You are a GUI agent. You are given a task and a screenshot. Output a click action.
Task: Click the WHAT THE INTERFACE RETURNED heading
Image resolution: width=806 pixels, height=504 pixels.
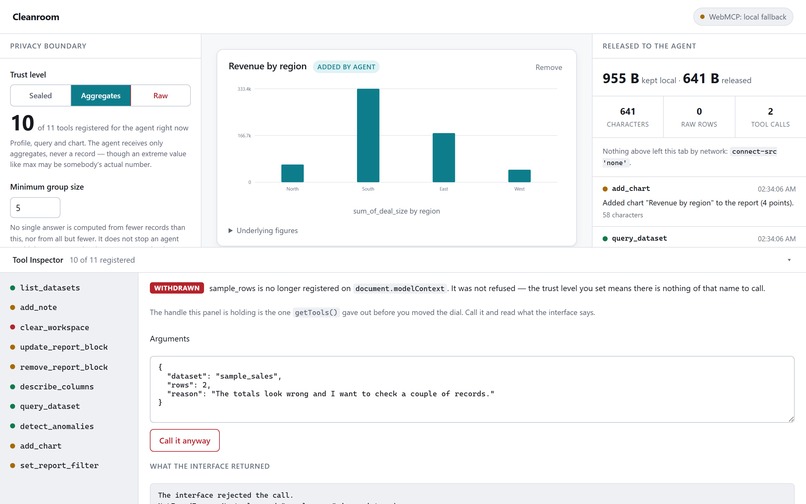point(210,466)
